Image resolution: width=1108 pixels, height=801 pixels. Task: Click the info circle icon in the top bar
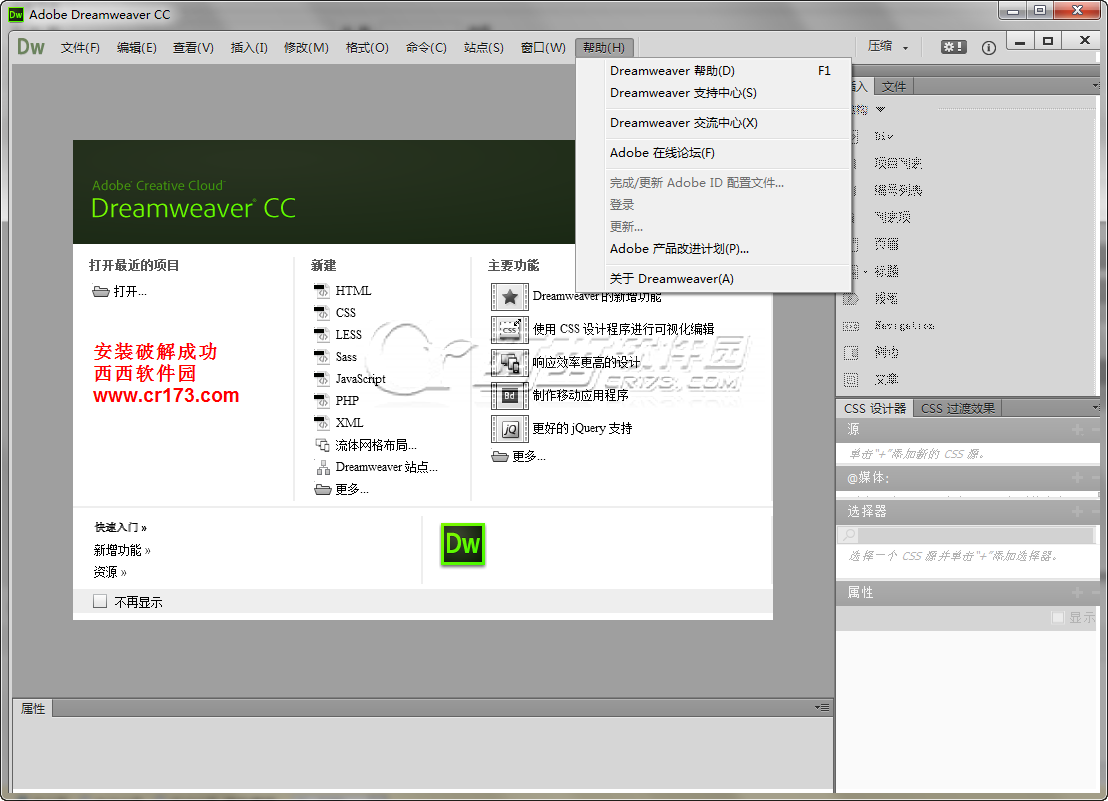989,47
